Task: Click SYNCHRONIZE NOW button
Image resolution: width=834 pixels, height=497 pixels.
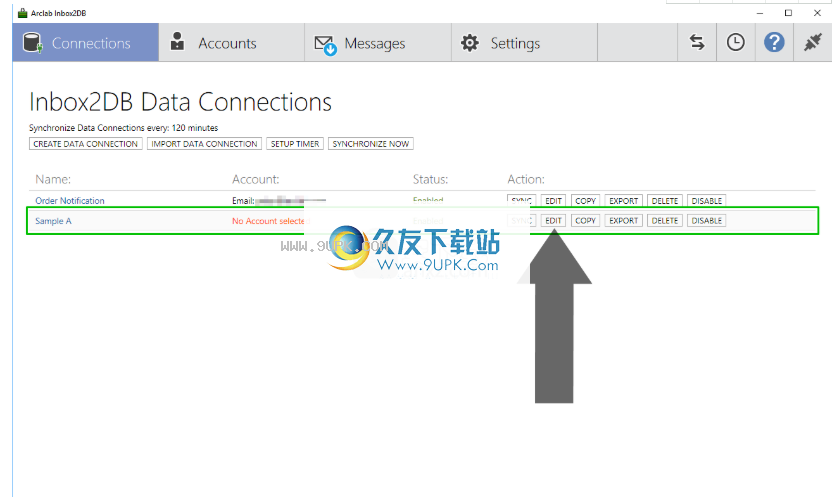Action: pos(371,144)
